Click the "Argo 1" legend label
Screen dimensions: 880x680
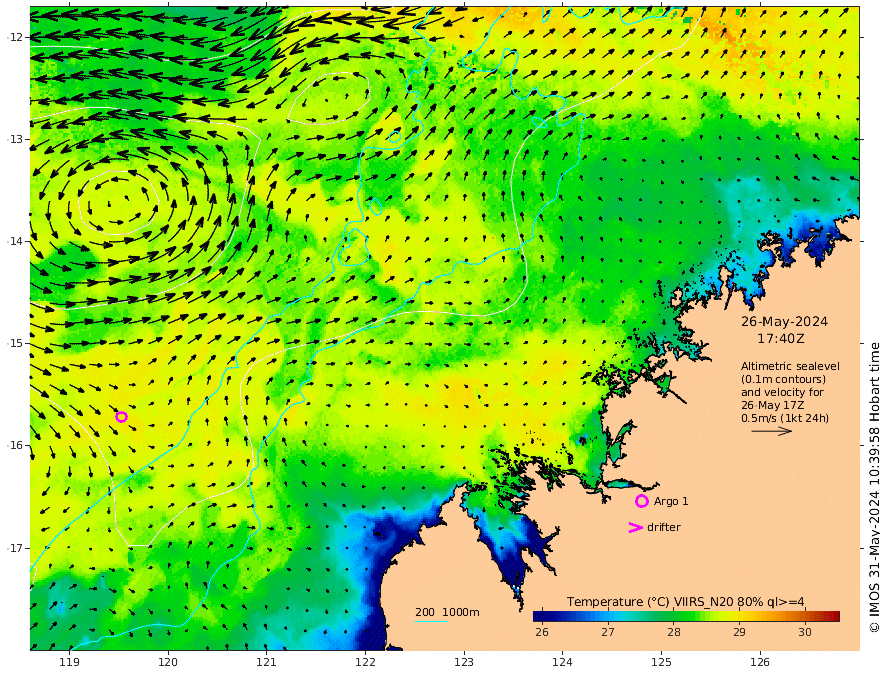click(x=671, y=501)
